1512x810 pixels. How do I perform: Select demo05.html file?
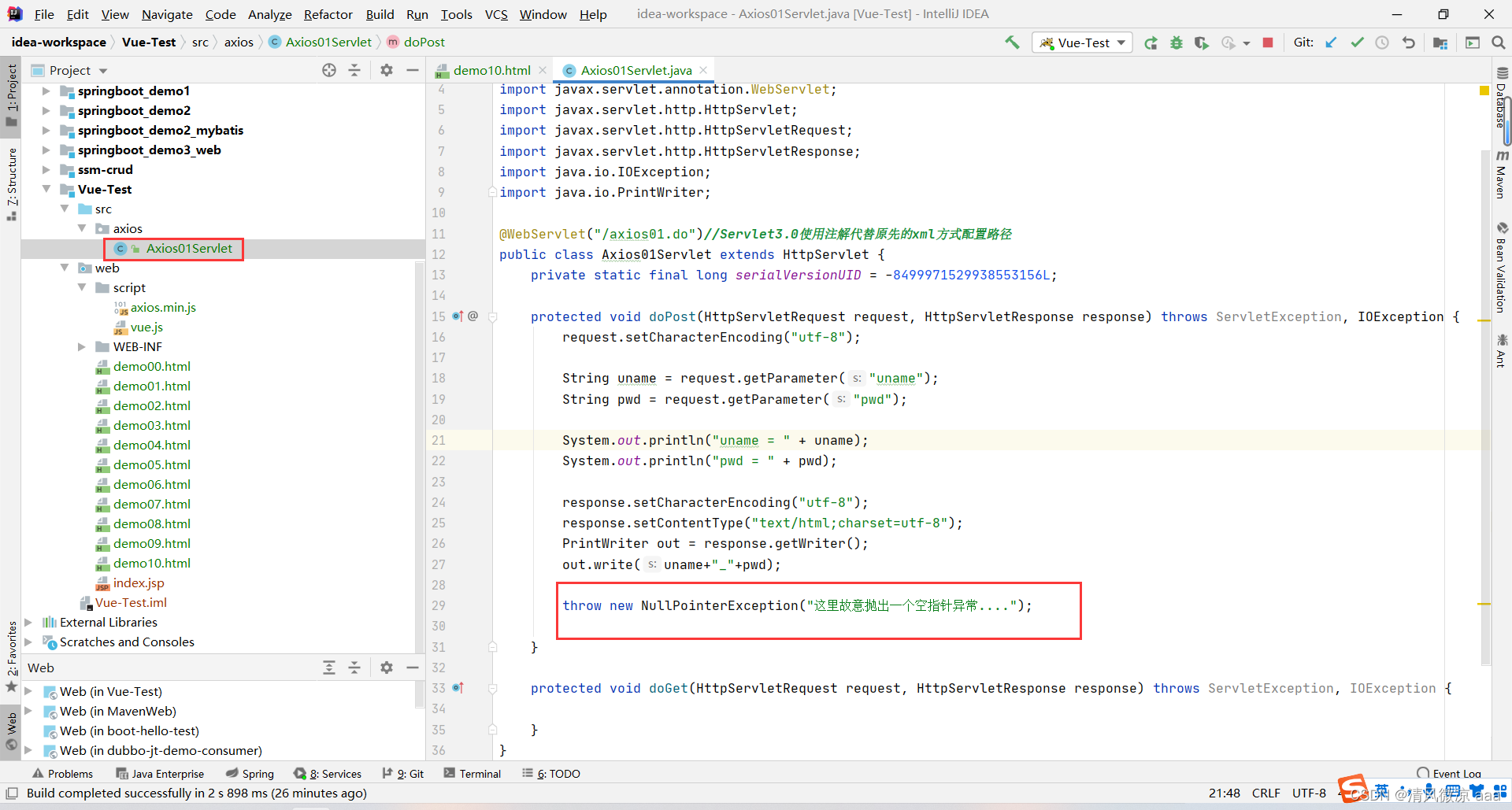pos(151,465)
